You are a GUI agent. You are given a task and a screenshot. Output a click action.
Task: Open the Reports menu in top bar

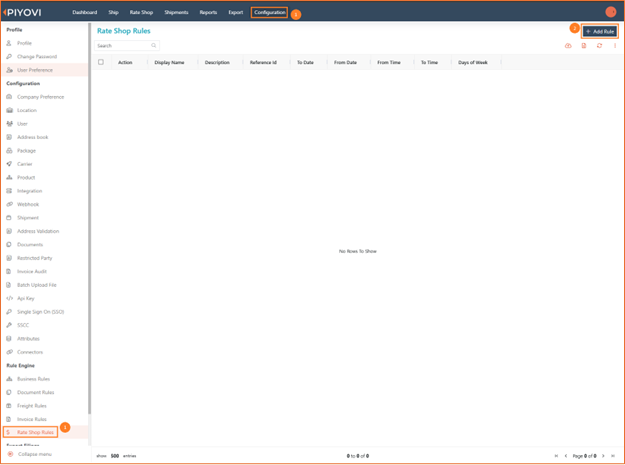(208, 13)
